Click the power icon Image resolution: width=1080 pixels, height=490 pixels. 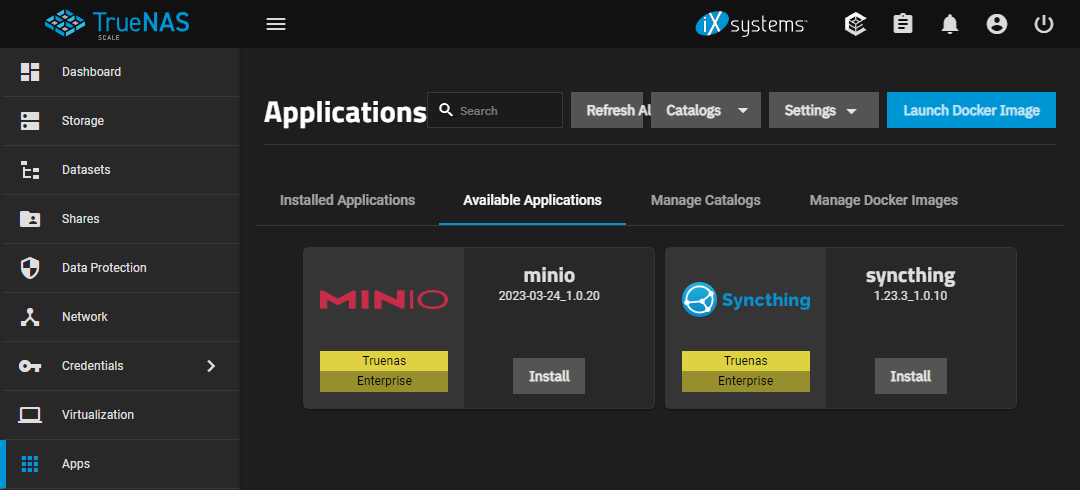coord(1044,24)
